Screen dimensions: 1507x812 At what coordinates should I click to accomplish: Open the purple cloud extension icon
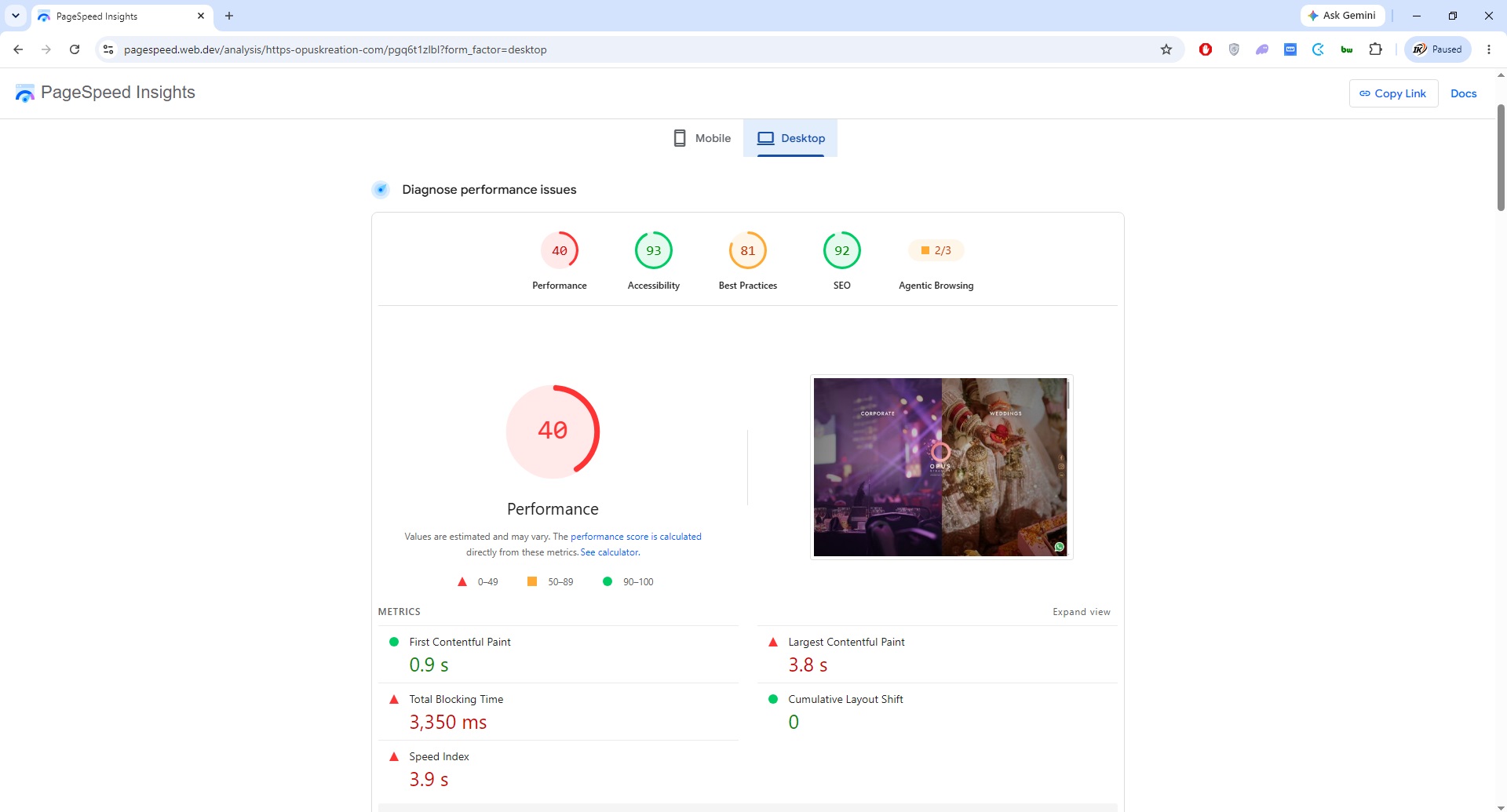(1262, 49)
